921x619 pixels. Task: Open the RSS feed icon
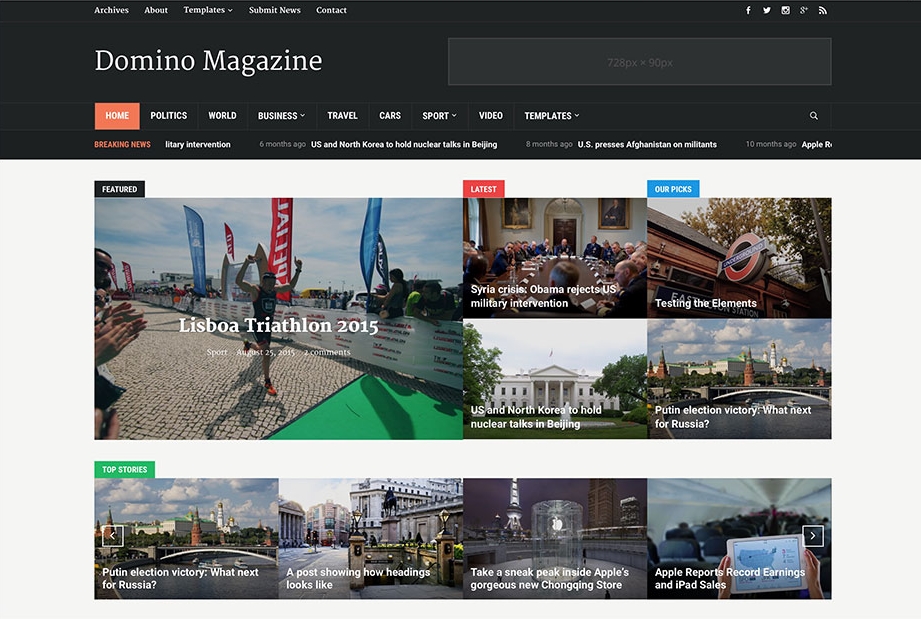(822, 10)
